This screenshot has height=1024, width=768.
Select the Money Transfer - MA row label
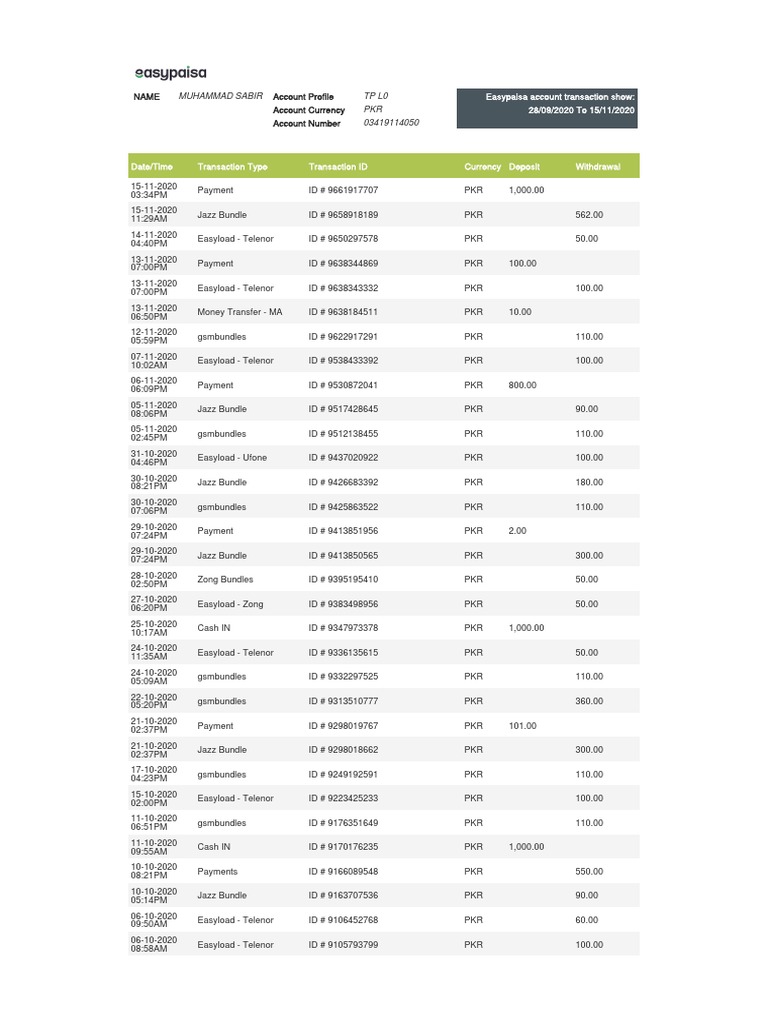pyautogui.click(x=240, y=312)
